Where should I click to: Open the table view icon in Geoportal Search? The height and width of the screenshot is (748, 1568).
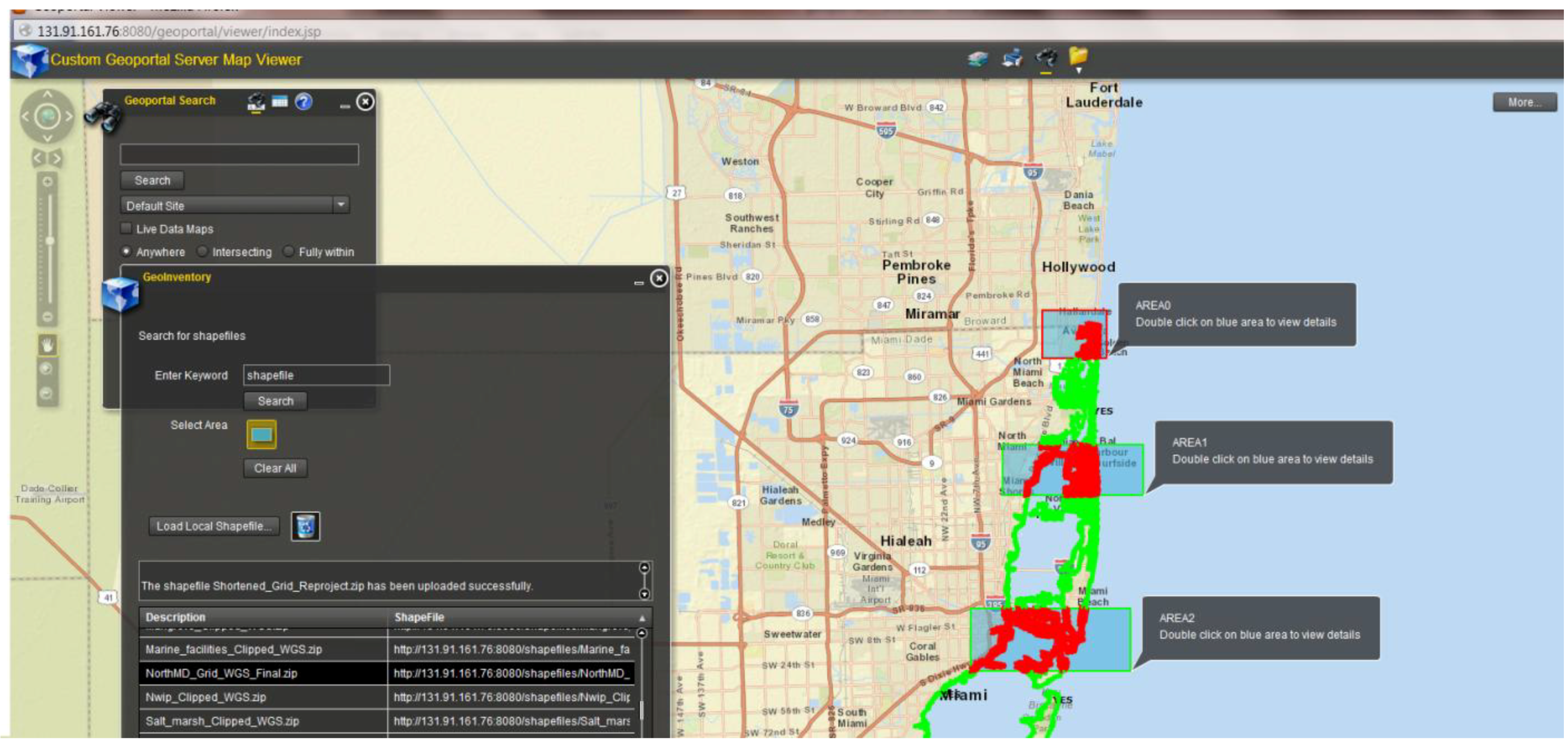pyautogui.click(x=280, y=102)
